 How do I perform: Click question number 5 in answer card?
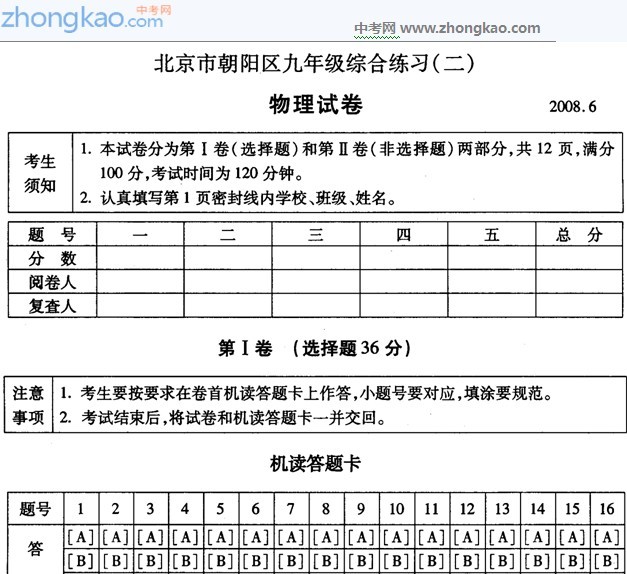[x=221, y=509]
